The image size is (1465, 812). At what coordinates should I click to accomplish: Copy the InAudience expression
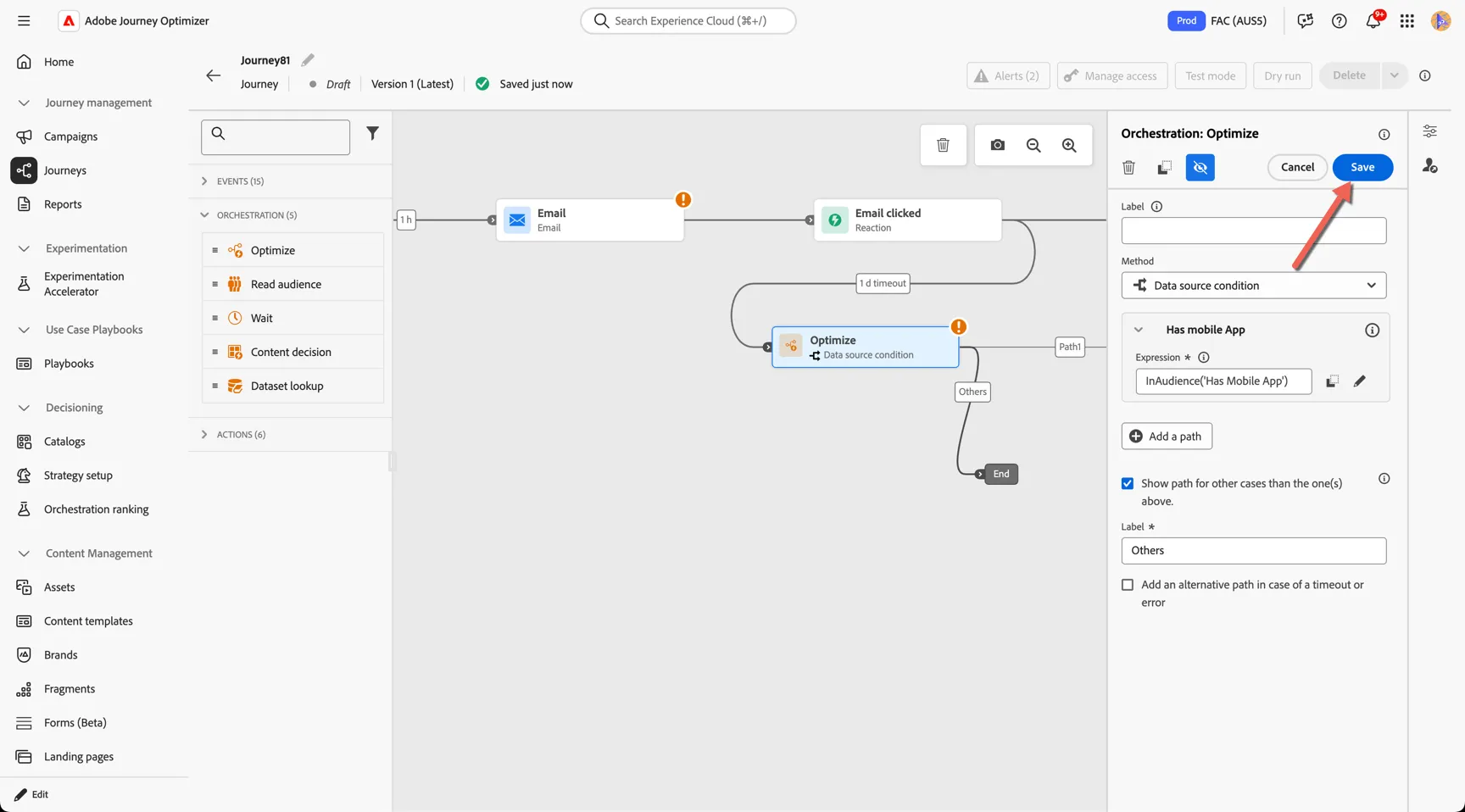point(1332,381)
